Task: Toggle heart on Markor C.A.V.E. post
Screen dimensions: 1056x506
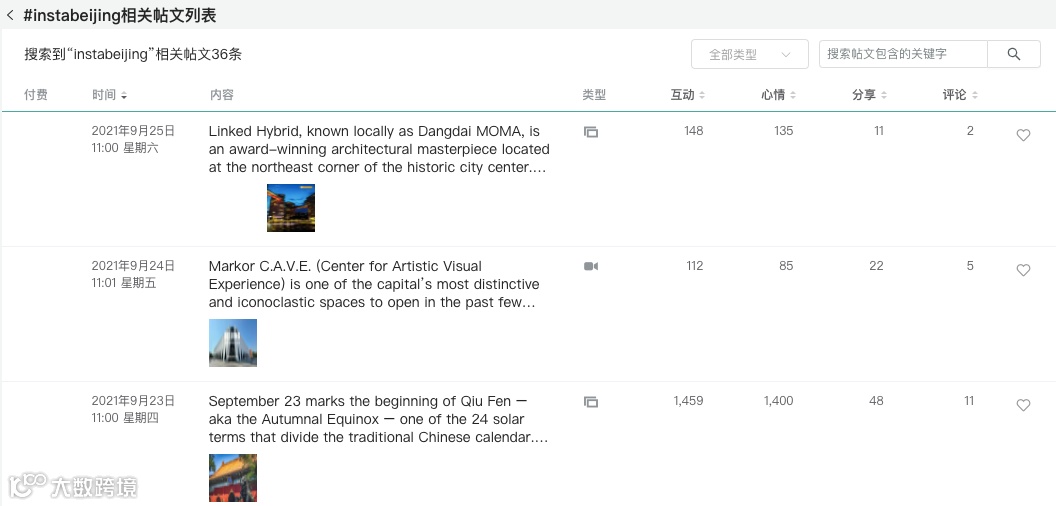Action: [1023, 270]
